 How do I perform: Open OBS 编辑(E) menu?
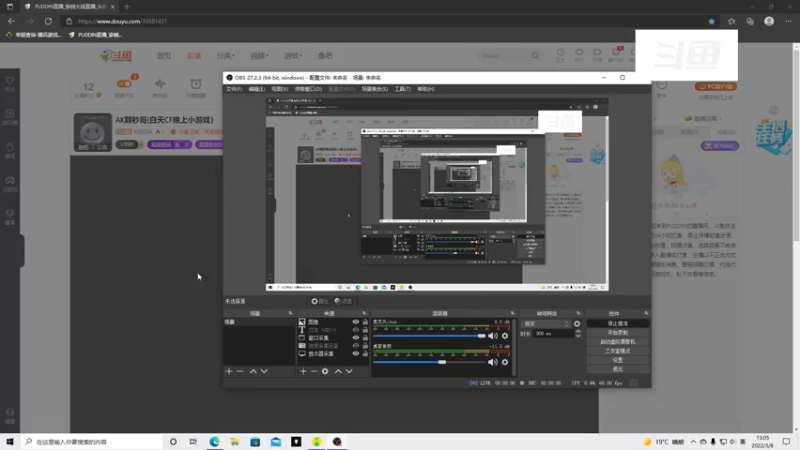pyautogui.click(x=257, y=89)
